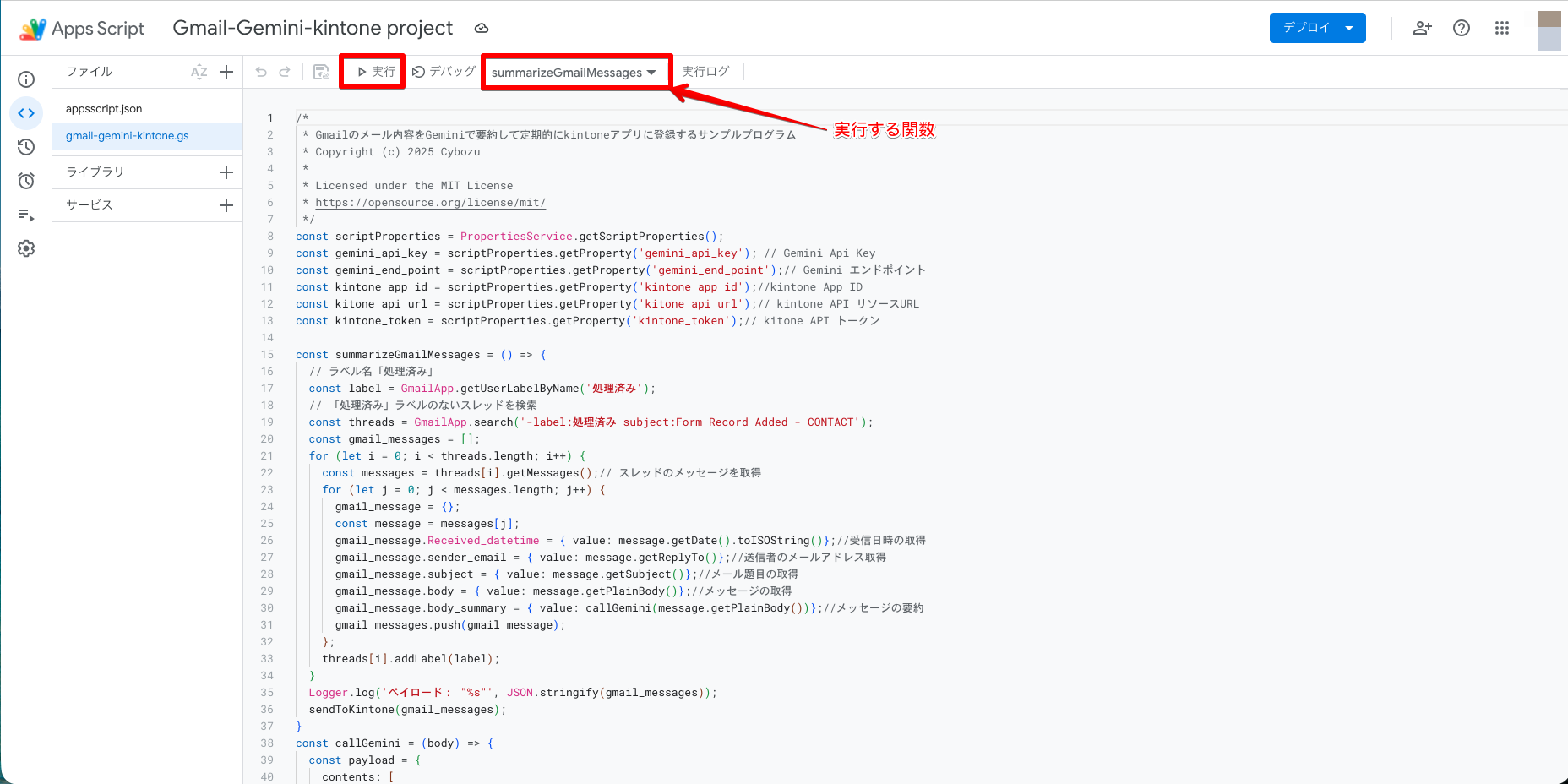Toggle project visibility eye next to title
This screenshot has height=784, width=1568.
point(482,28)
